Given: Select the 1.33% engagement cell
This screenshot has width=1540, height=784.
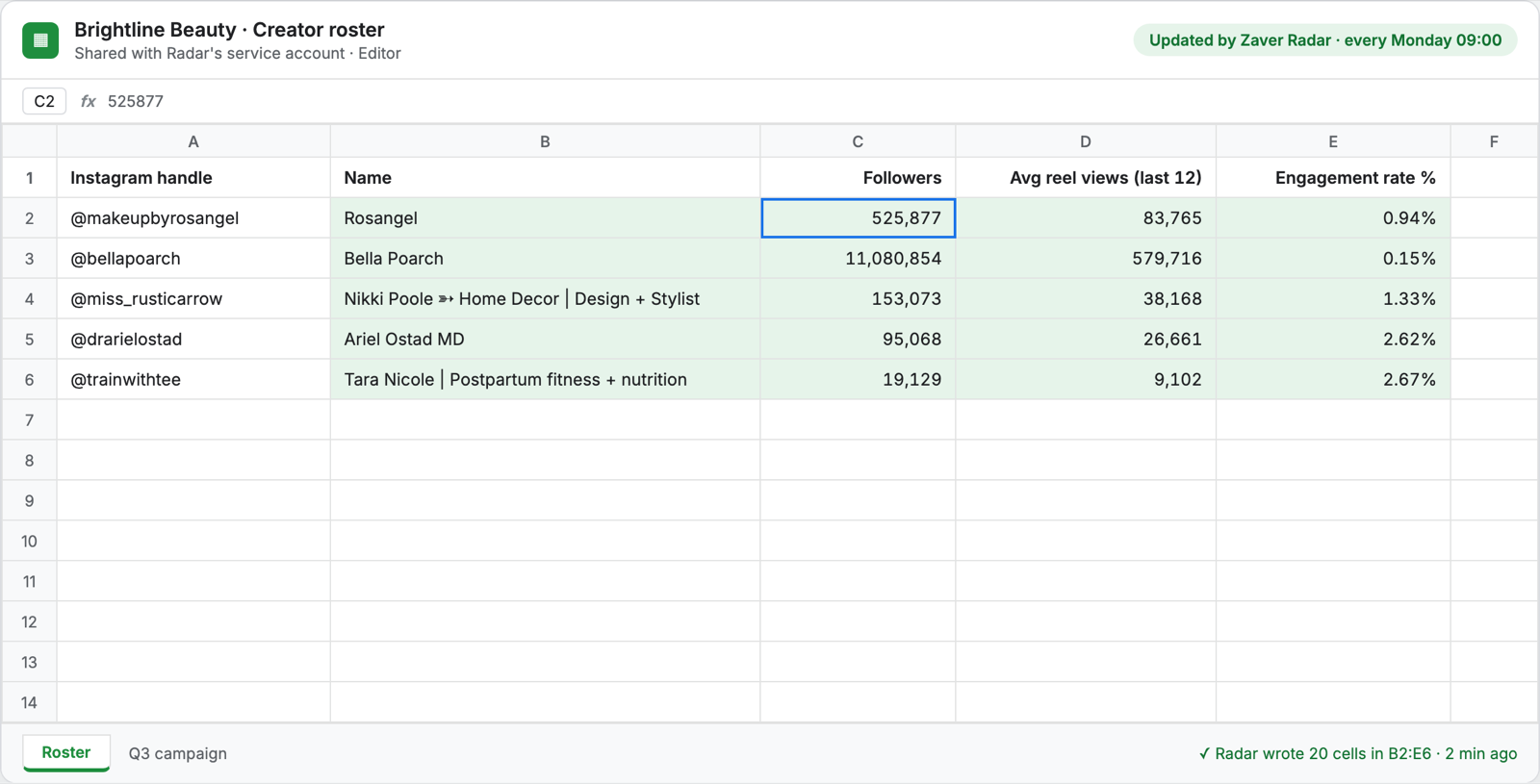Looking at the screenshot, I should point(1333,299).
